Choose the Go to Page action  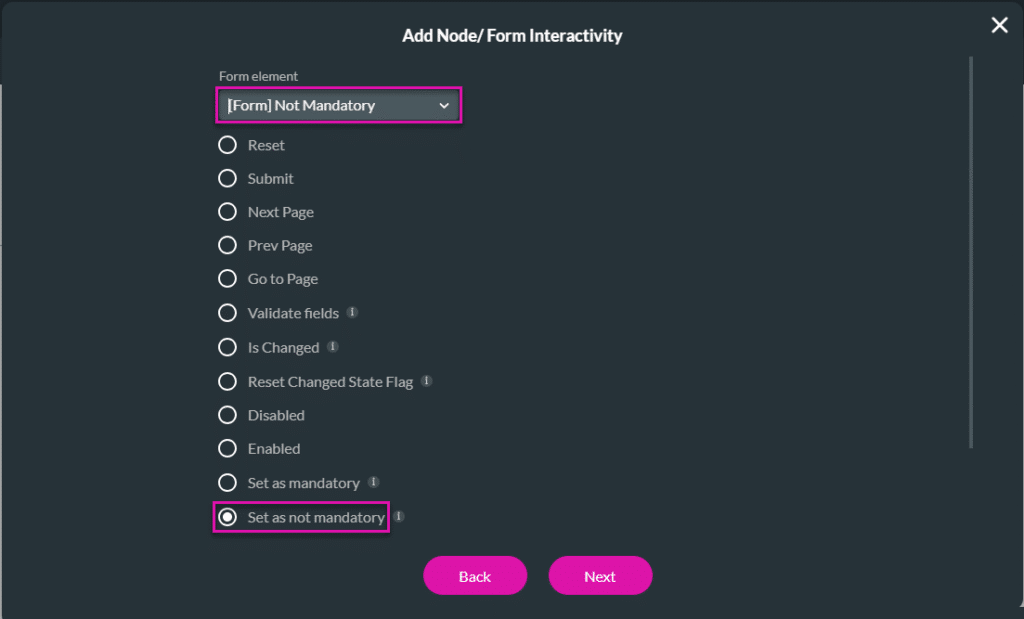click(227, 279)
